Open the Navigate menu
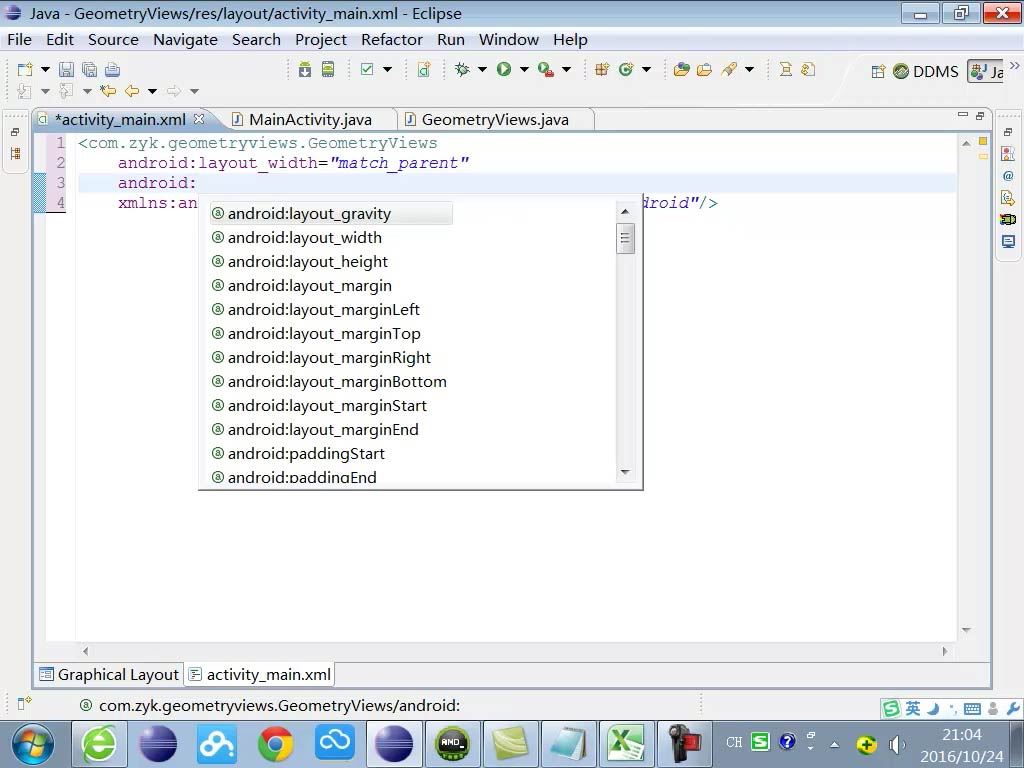This screenshot has width=1024, height=768. click(185, 40)
